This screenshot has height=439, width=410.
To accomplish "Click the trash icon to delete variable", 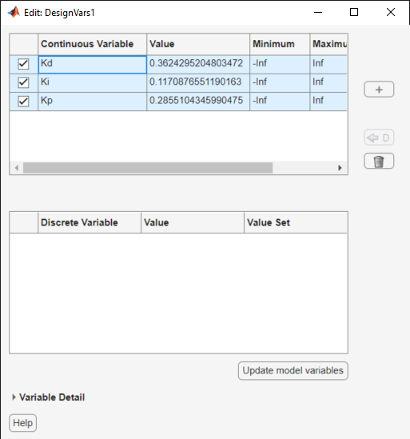I will coord(379,161).
